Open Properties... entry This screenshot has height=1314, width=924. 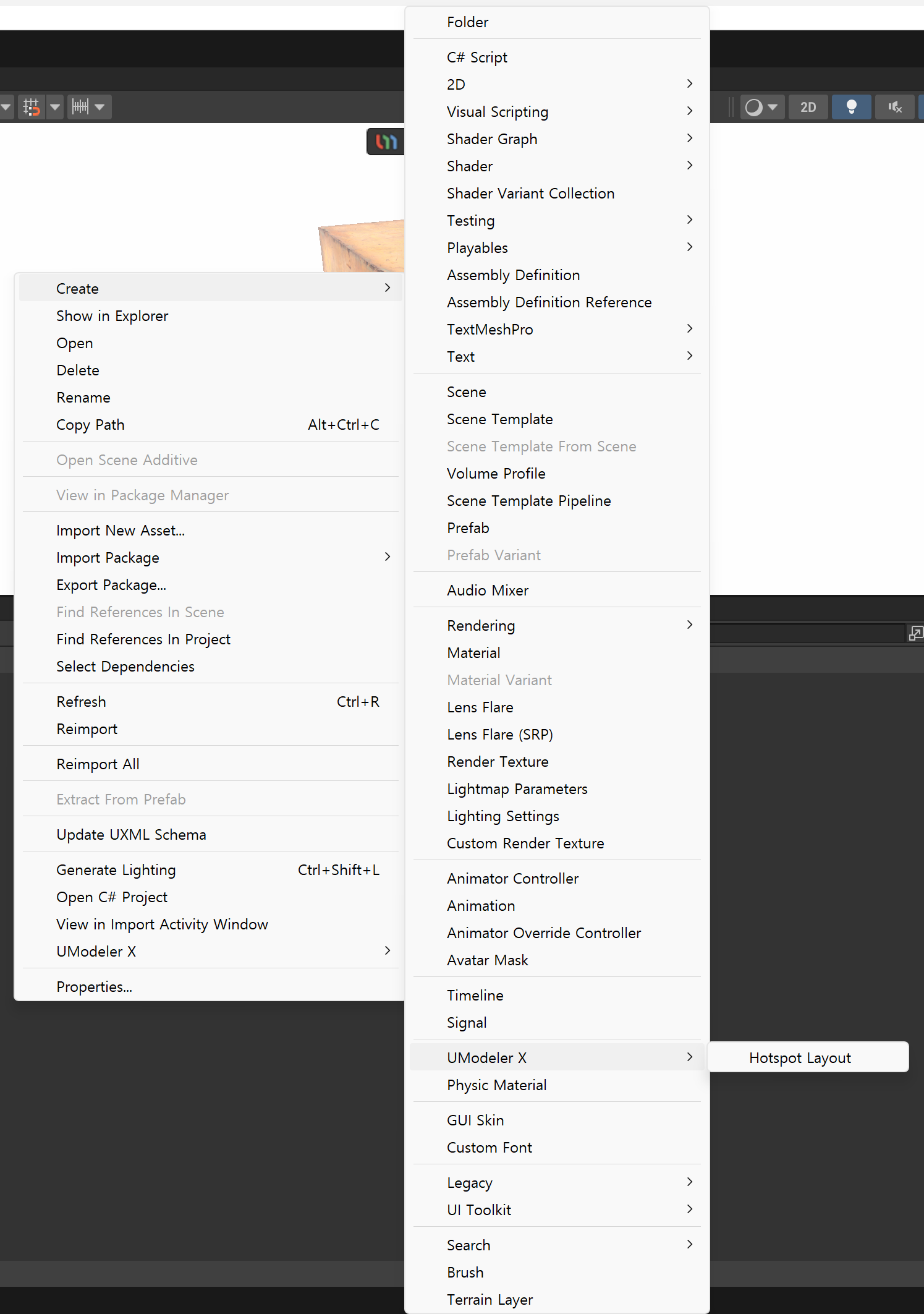[x=211, y=987]
